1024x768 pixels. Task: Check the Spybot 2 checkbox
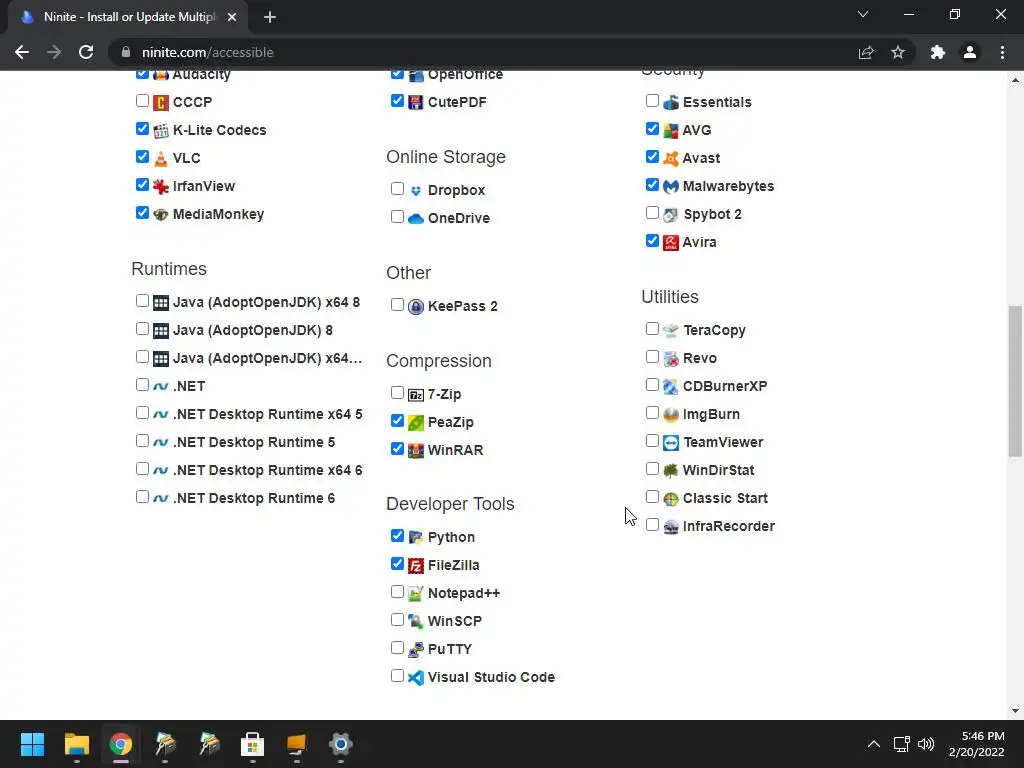click(652, 213)
